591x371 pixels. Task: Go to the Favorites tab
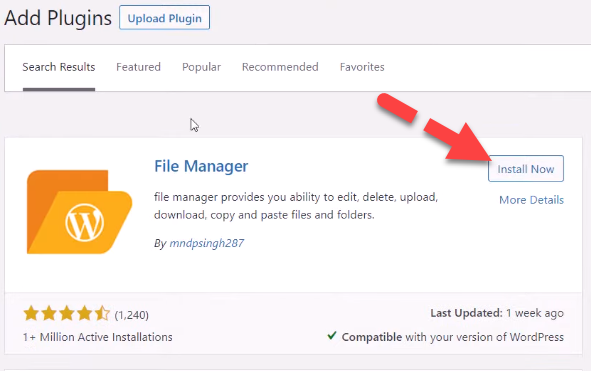point(362,67)
